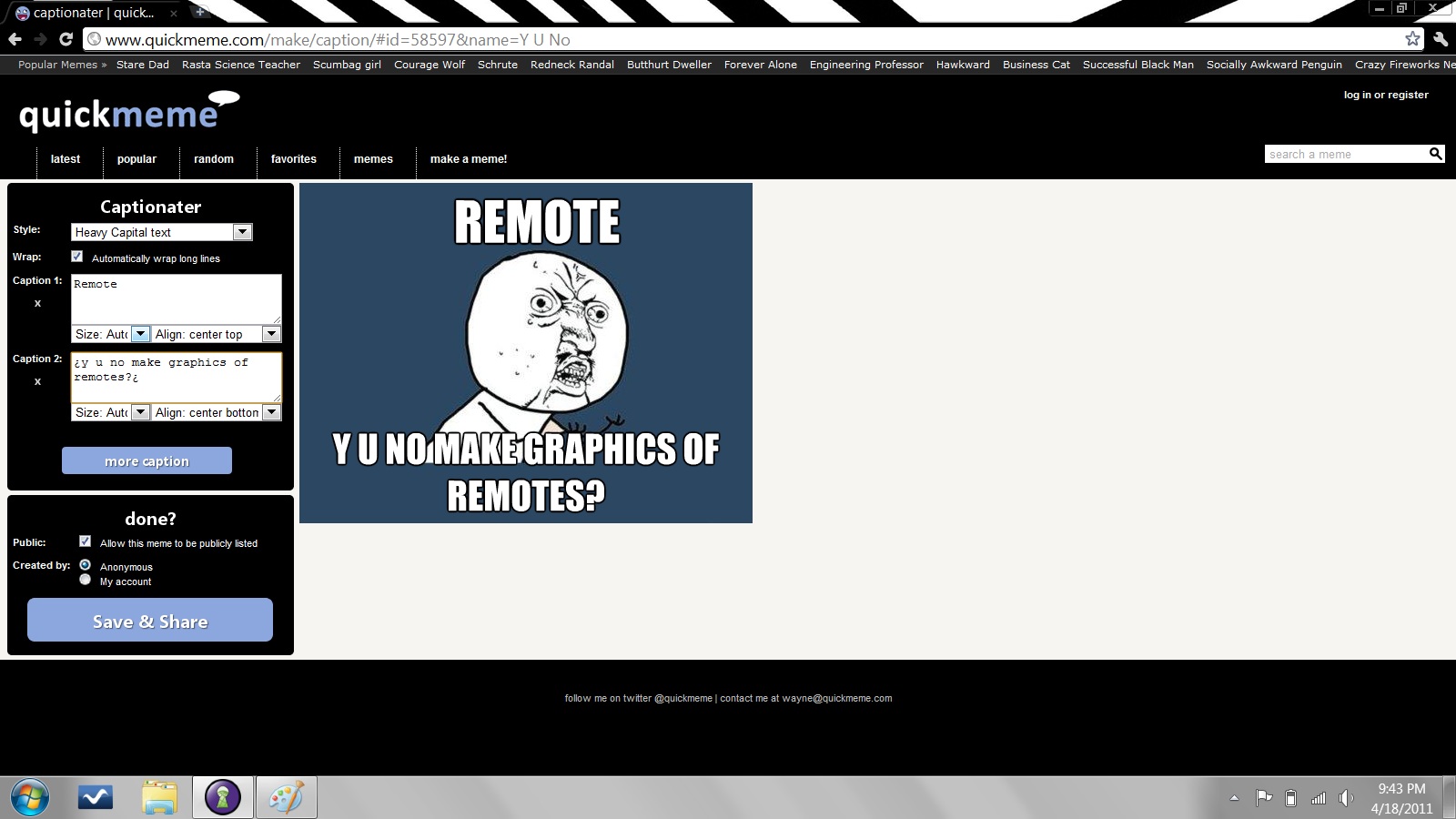1456x819 pixels.
Task: Delete Caption 1 using its x icon
Action: click(37, 303)
